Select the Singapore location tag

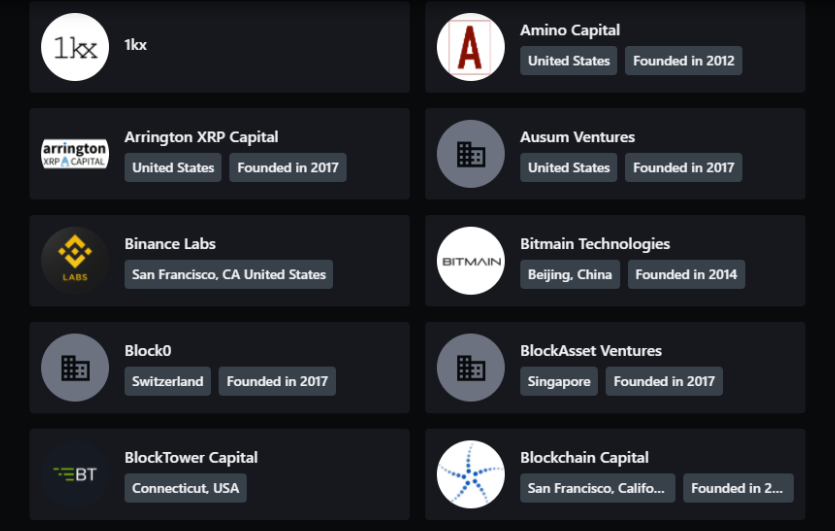click(559, 381)
